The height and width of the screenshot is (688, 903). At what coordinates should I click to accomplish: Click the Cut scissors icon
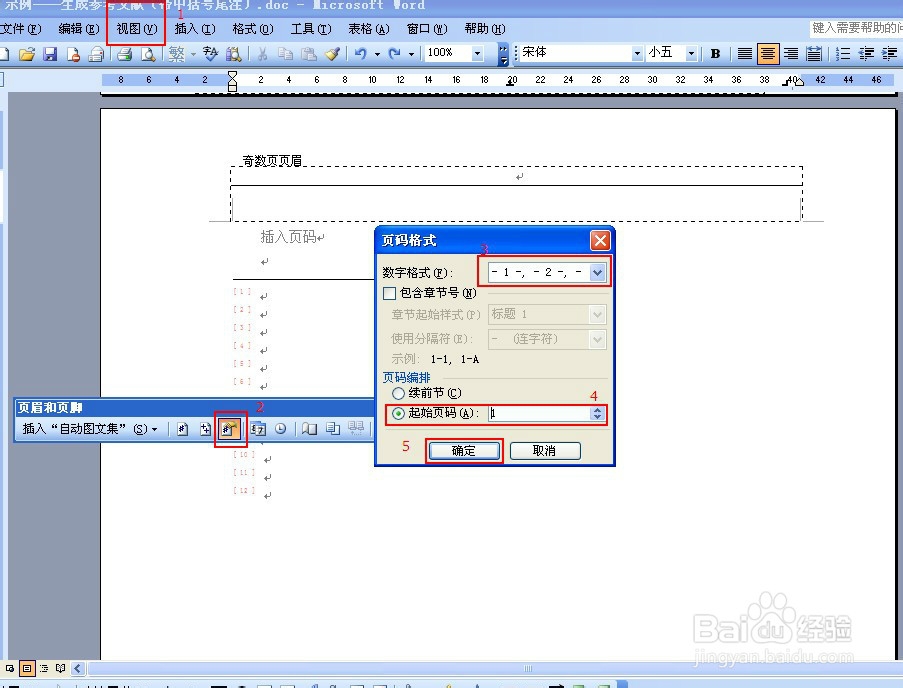pyautogui.click(x=263, y=54)
